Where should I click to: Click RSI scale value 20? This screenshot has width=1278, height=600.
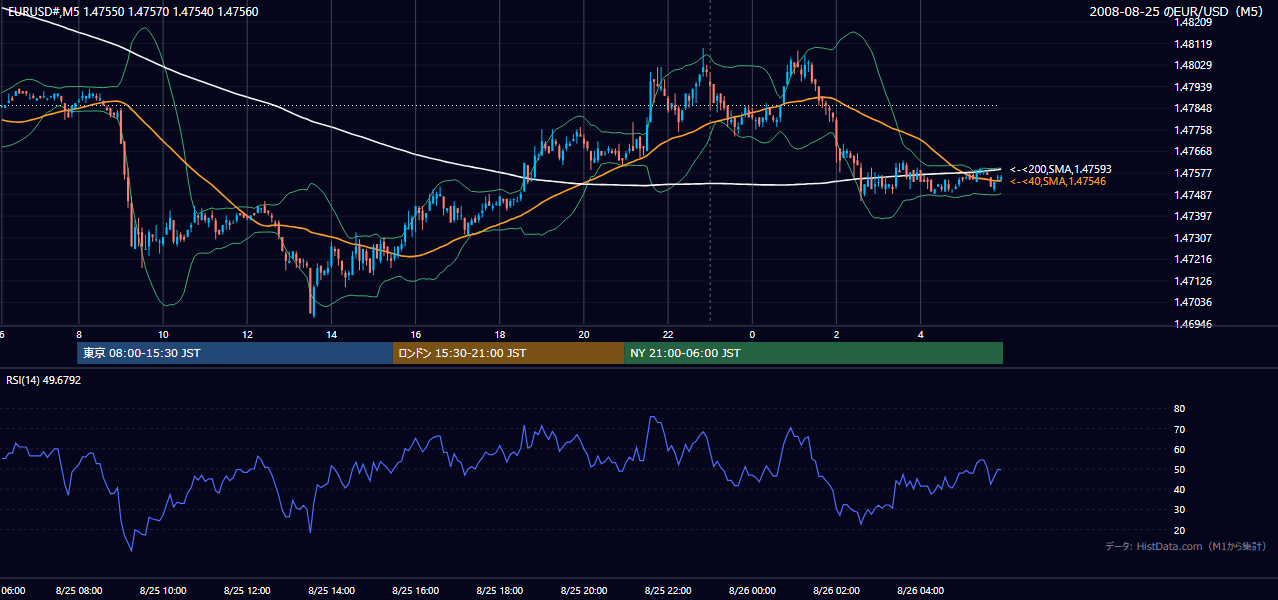pos(1179,530)
